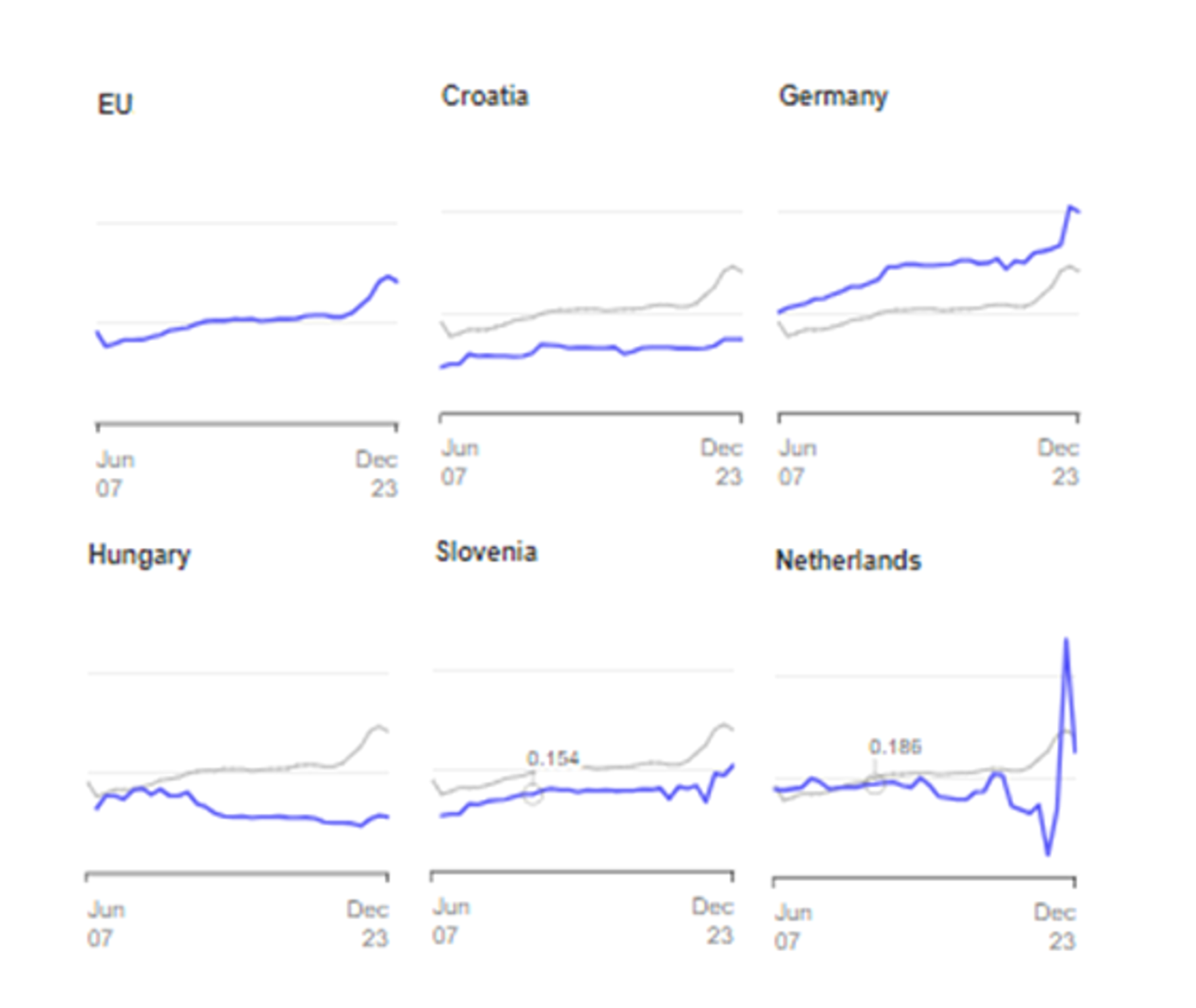Click the lowest dip of Netherlands line
Viewport: 1196px width, 1008px height.
pos(1048,854)
